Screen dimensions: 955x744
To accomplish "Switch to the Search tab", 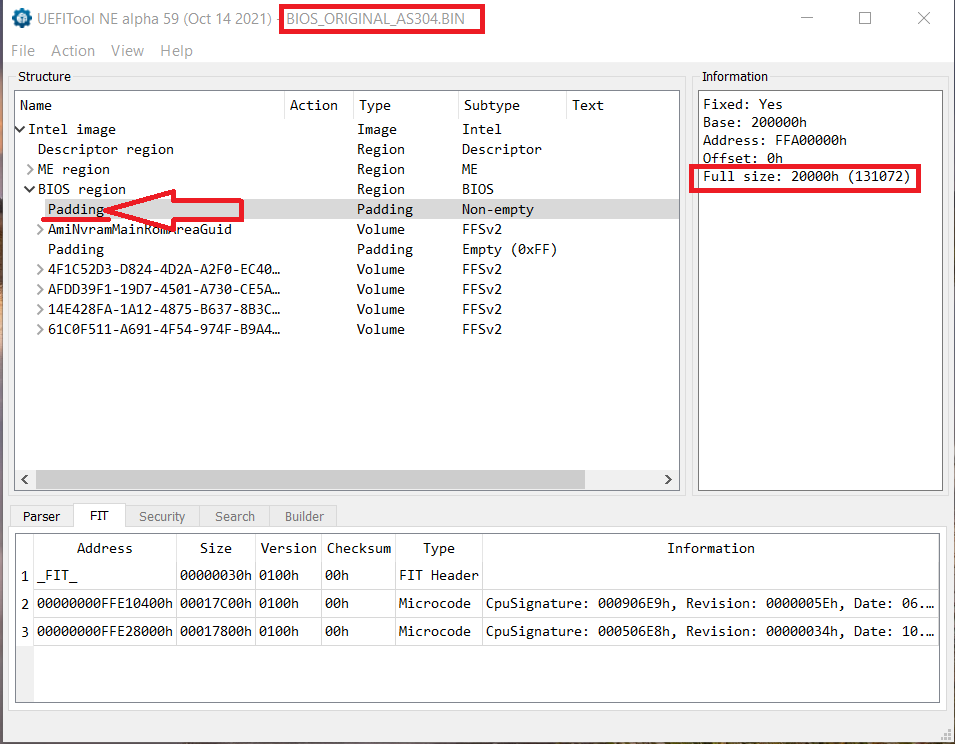I will click(x=234, y=516).
